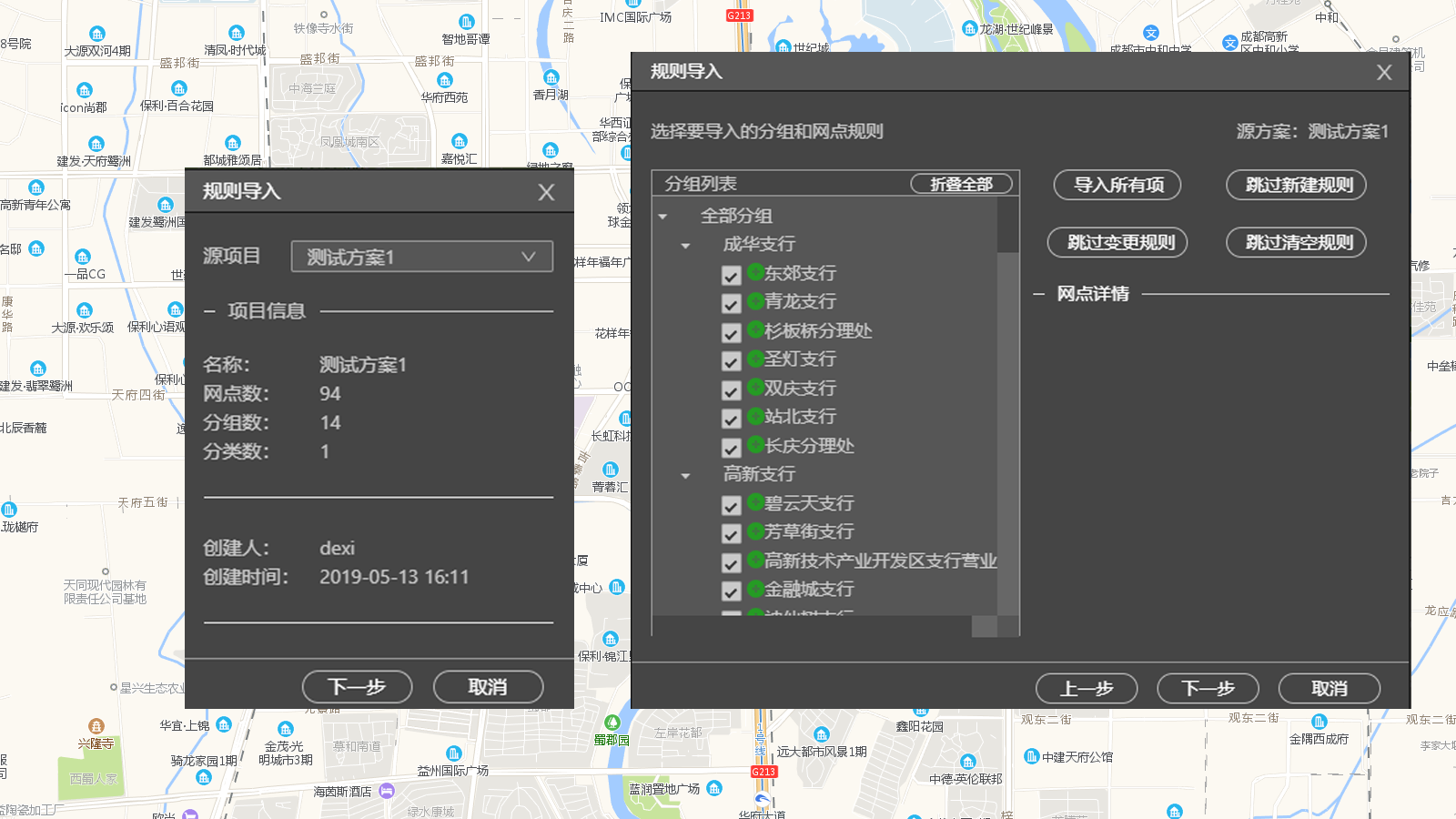This screenshot has height=819, width=1456.
Task: Uncheck the 金融城支行 checkbox
Action: click(731, 591)
